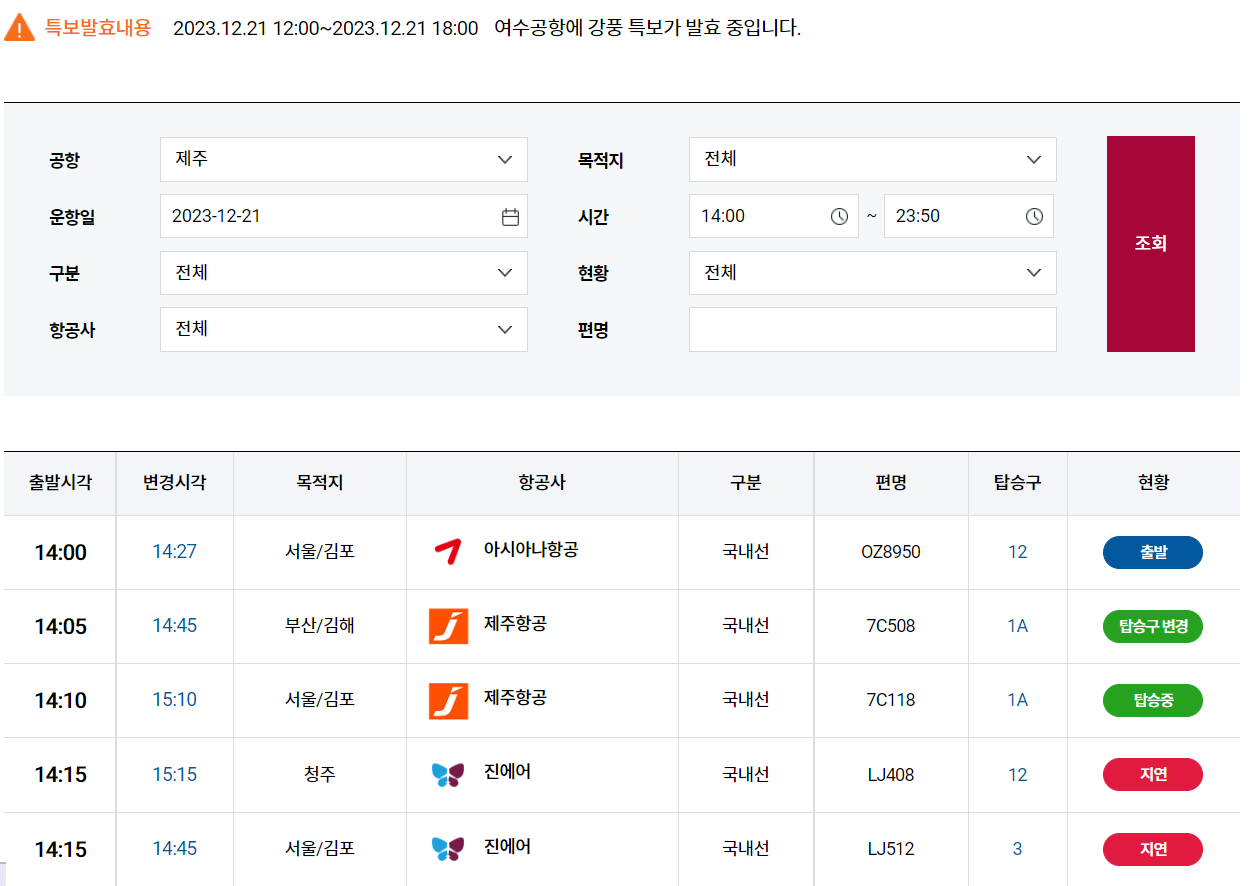Expand the 현황 filter dropdown

pos(872,273)
